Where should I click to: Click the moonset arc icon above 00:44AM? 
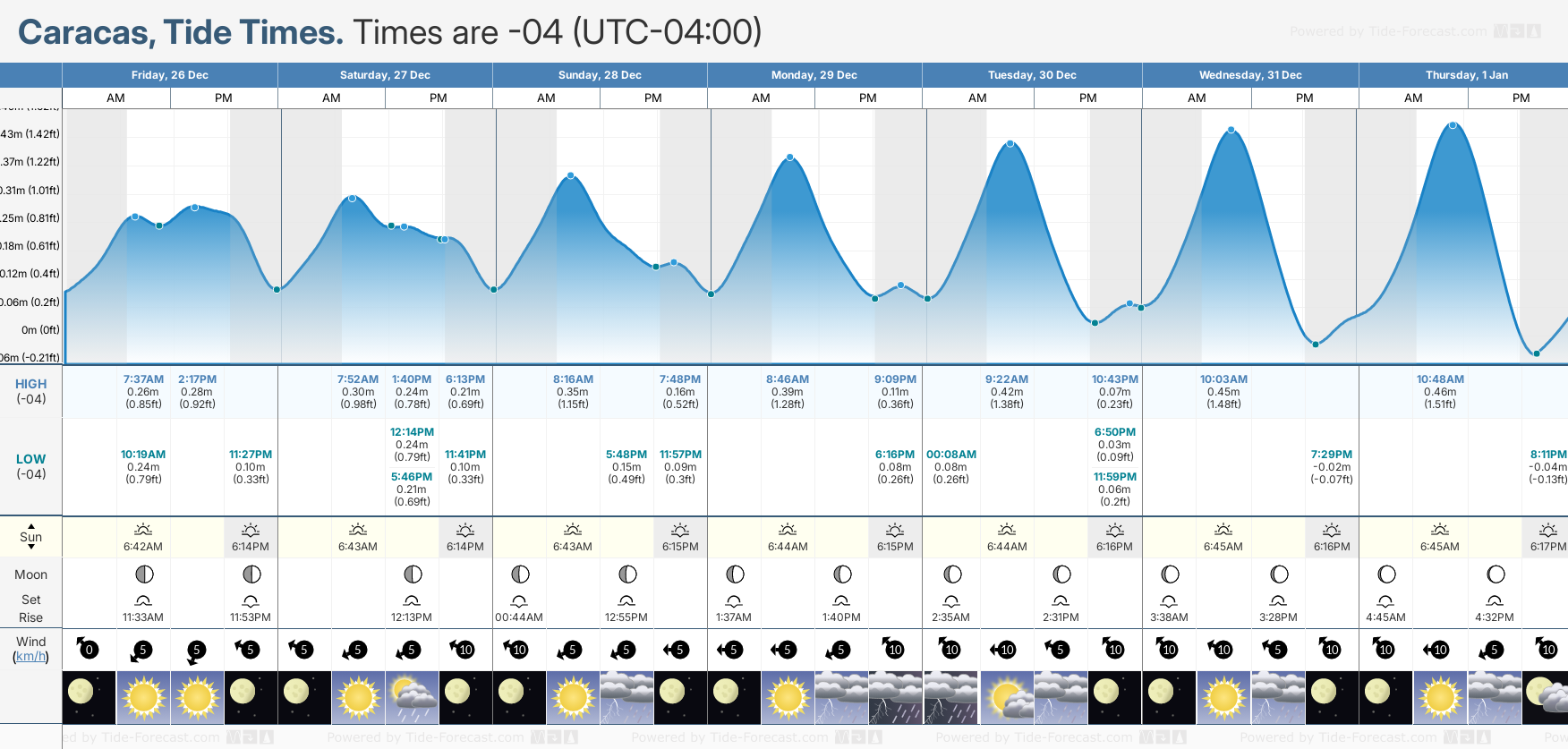(x=519, y=600)
